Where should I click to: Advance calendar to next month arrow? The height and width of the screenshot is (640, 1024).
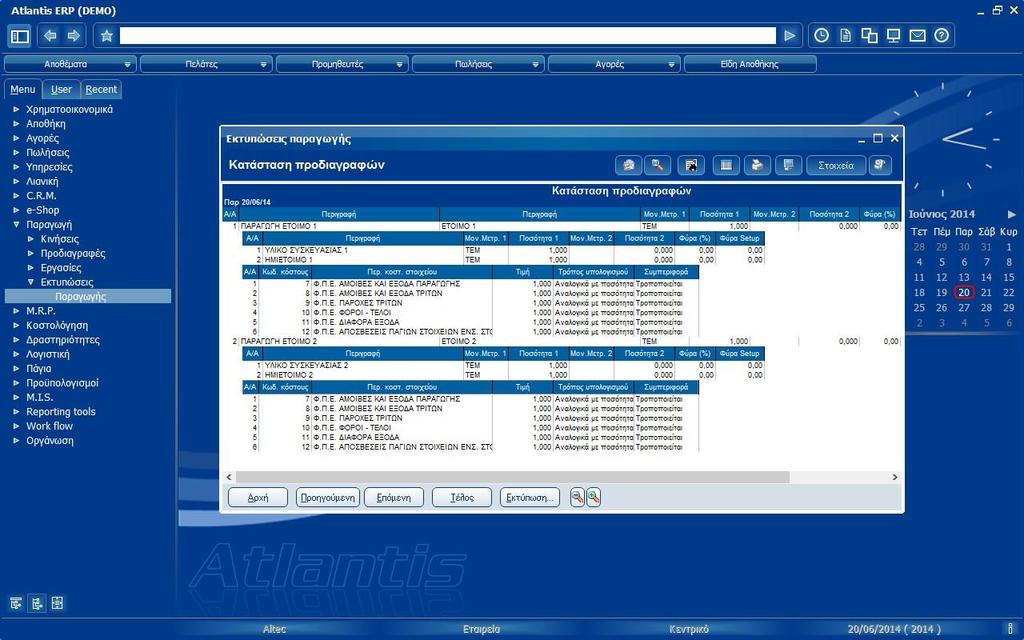pos(1012,214)
